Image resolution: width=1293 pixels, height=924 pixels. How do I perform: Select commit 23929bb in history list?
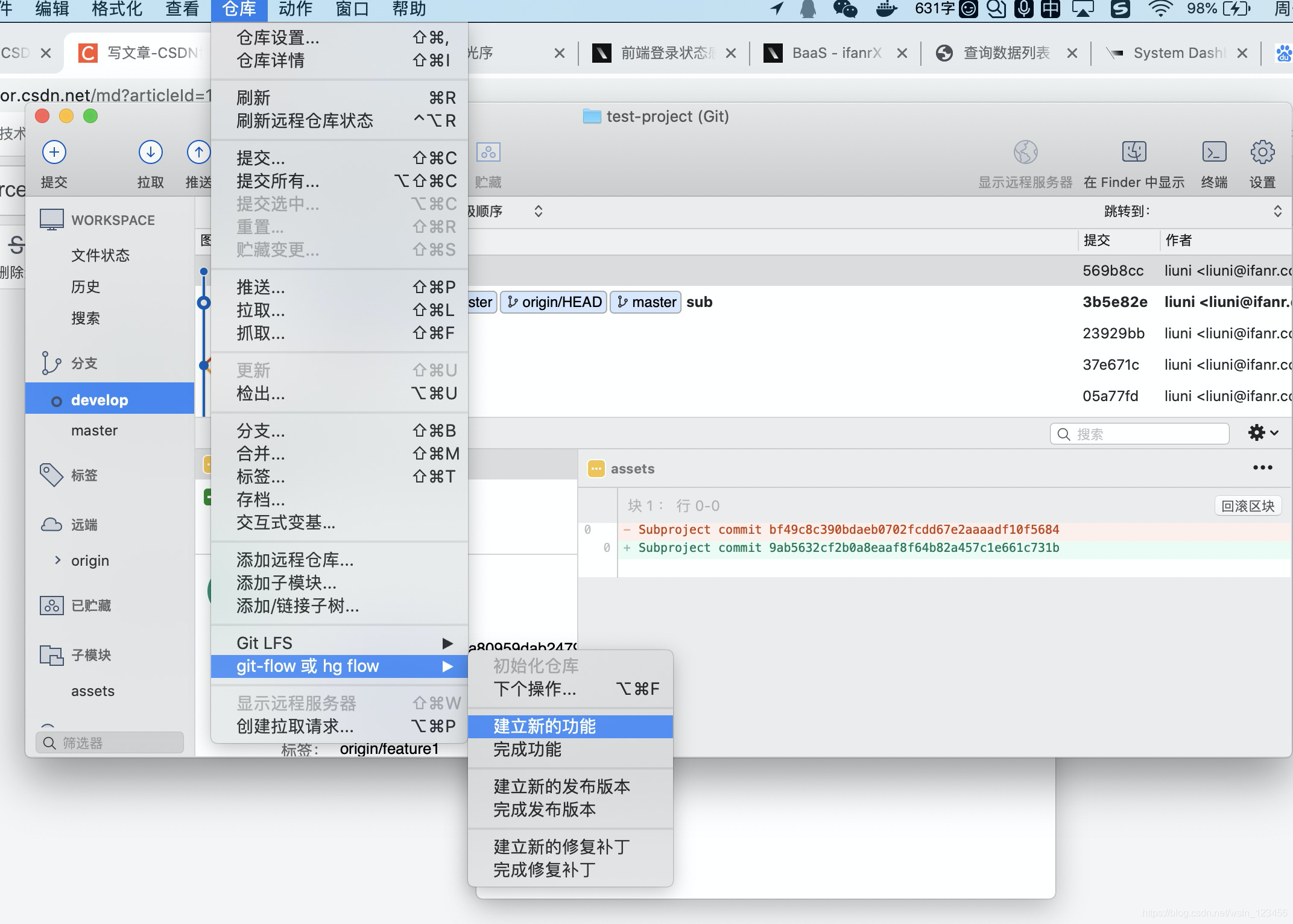1113,334
